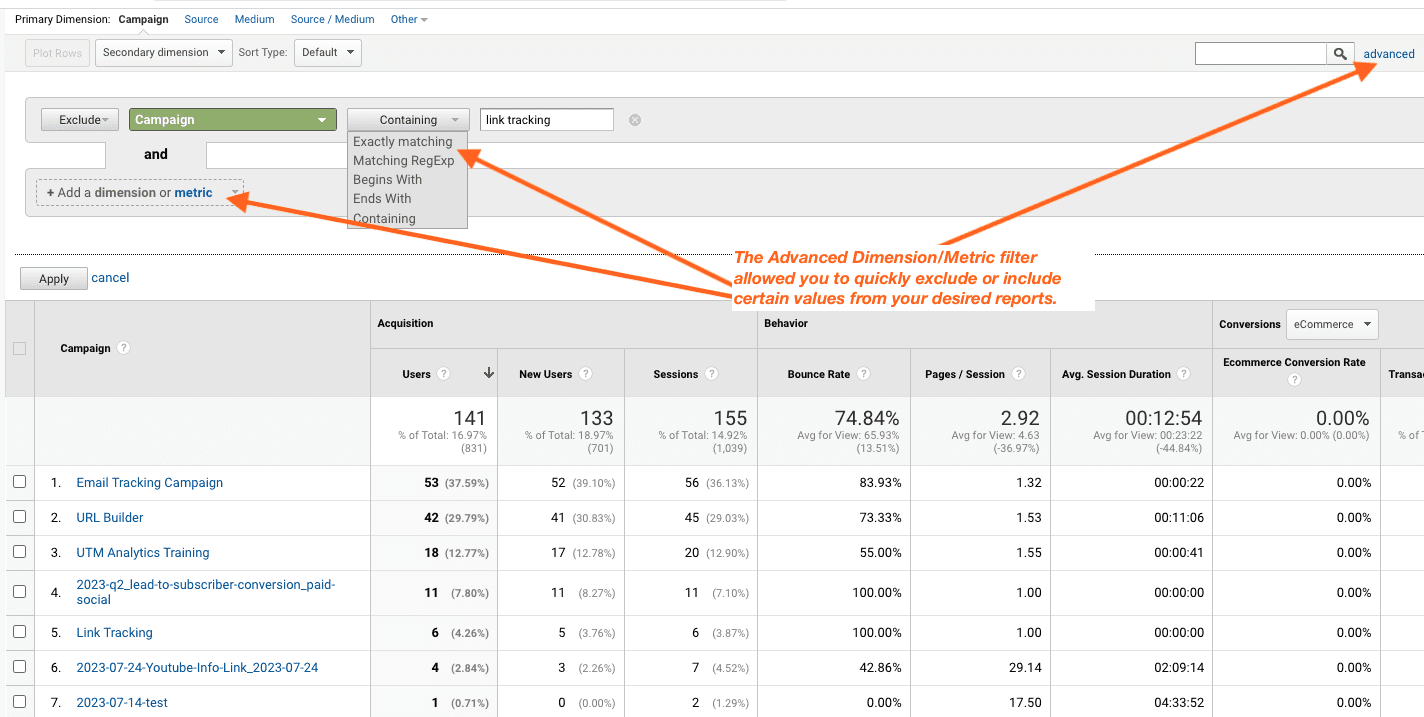
Task: Click the Users metric question mark
Action: point(445,373)
